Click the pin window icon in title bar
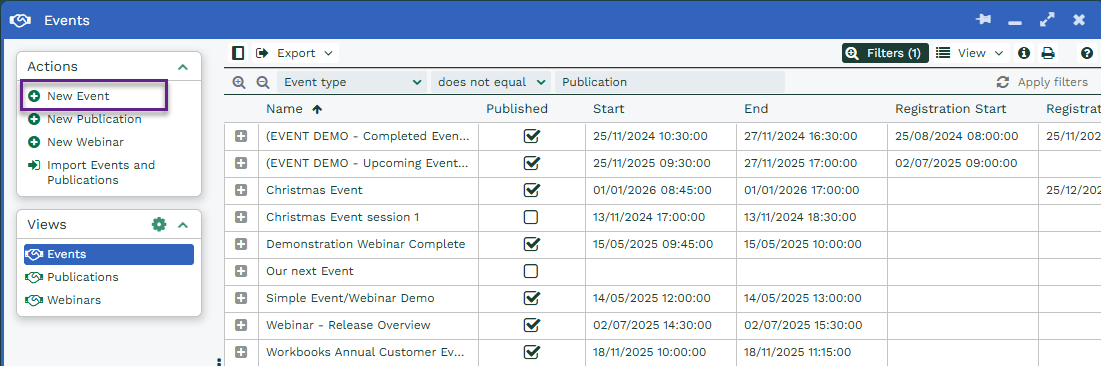The image size is (1101, 366). coord(984,20)
